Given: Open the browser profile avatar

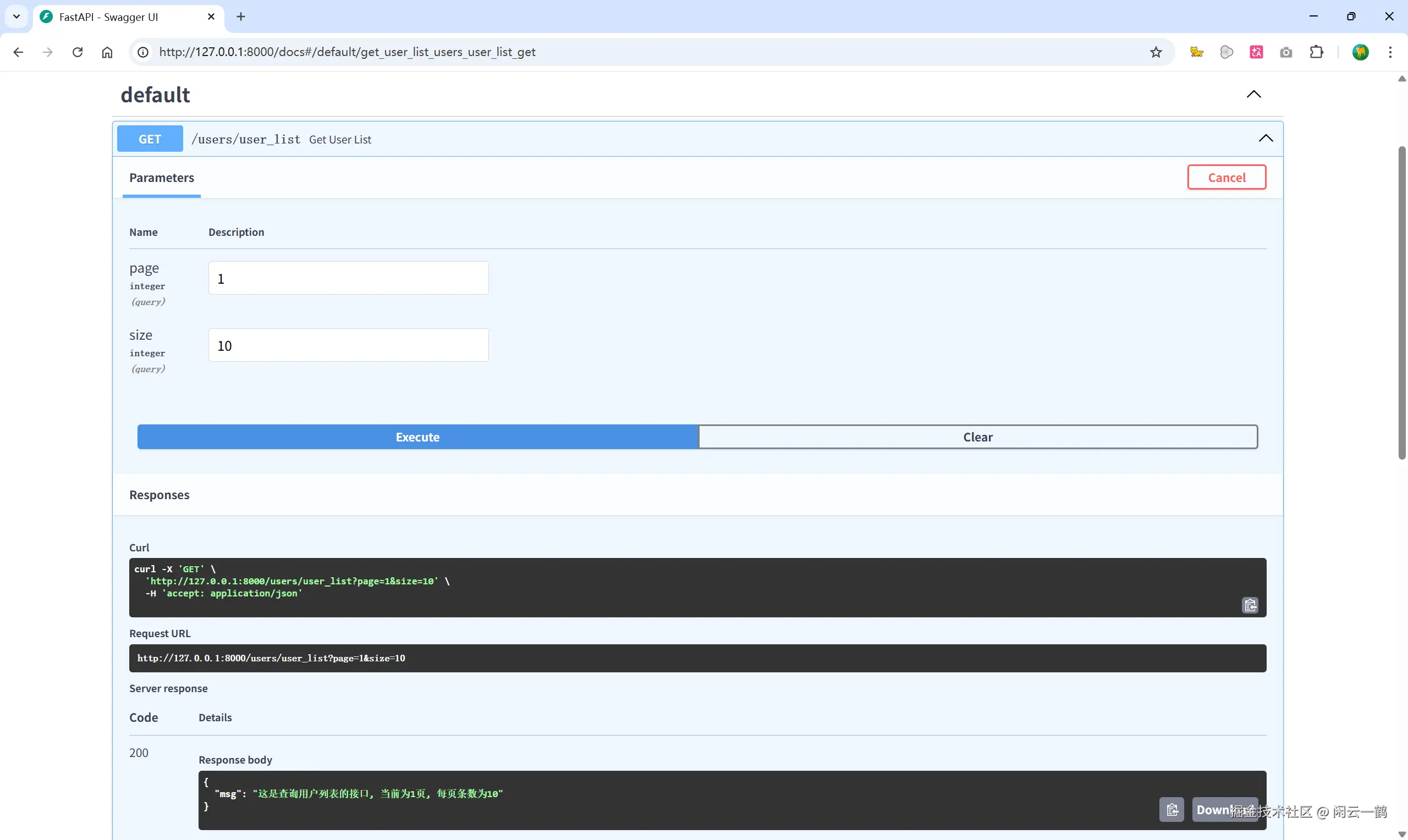Looking at the screenshot, I should point(1361,52).
